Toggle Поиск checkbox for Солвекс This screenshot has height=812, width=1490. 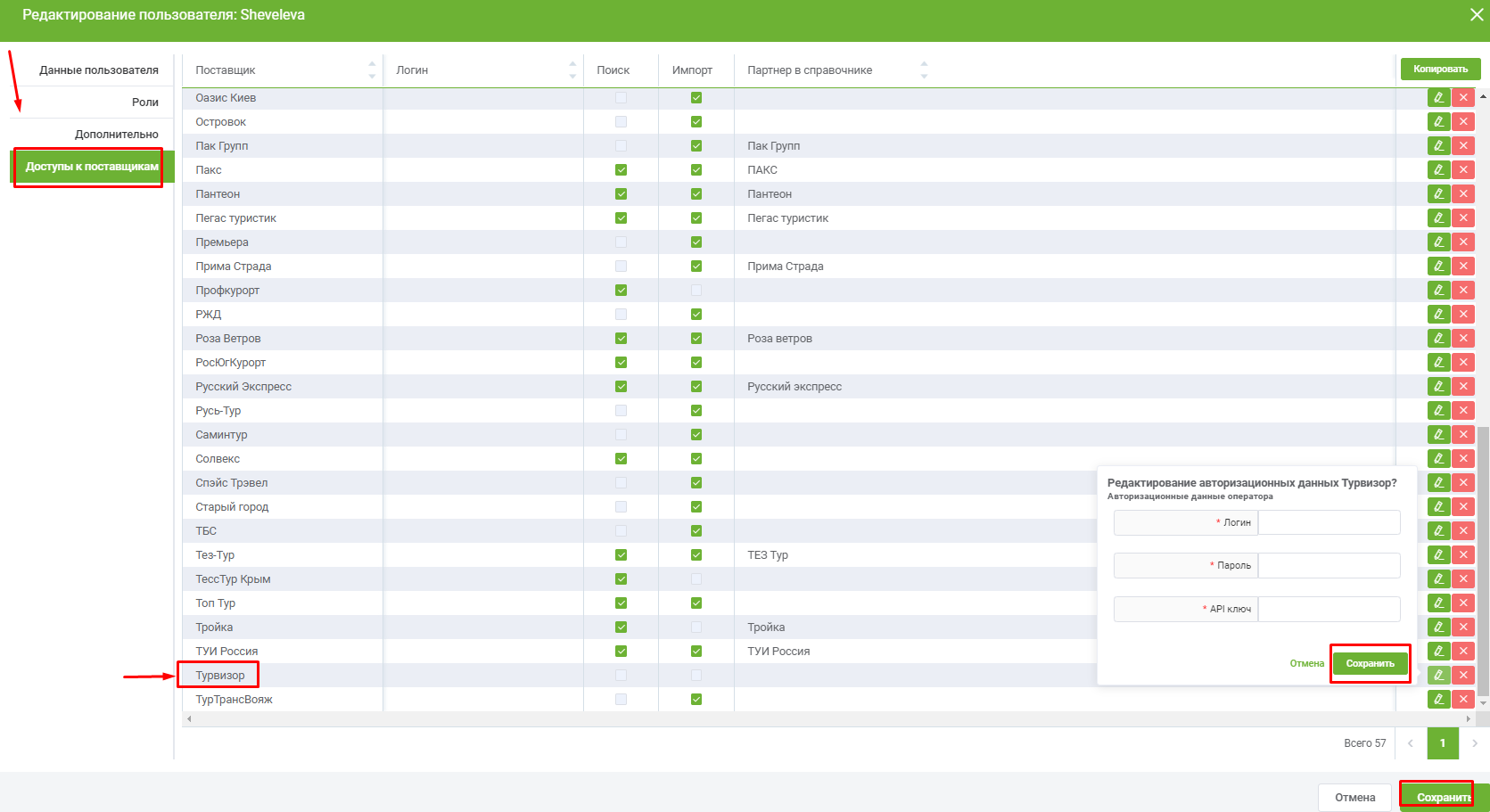(x=621, y=459)
